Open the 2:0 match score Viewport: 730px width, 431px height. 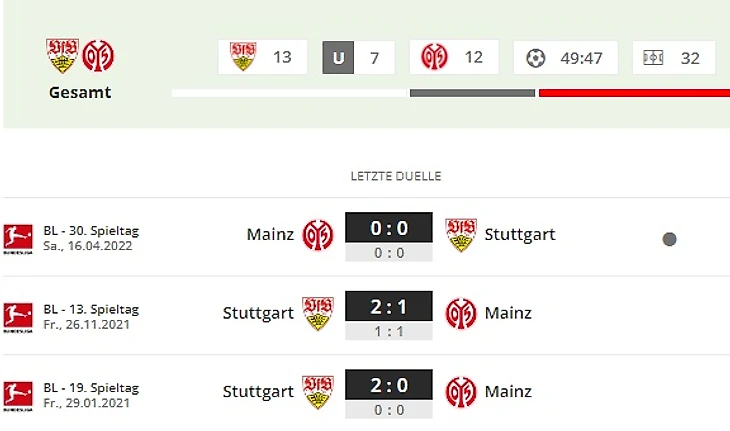point(389,385)
